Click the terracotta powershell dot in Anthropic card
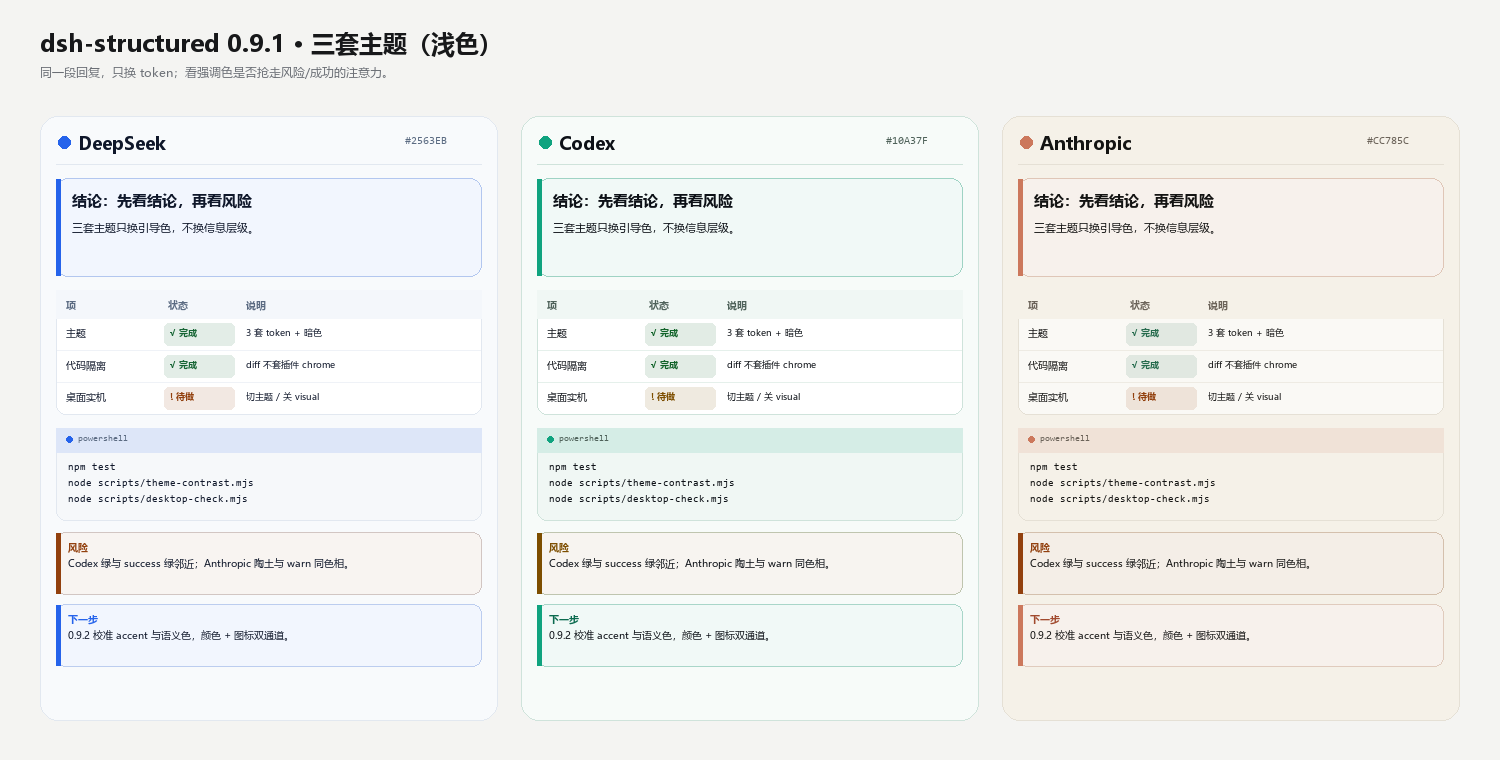Screen dimensions: 1500x760 tap(1031, 439)
